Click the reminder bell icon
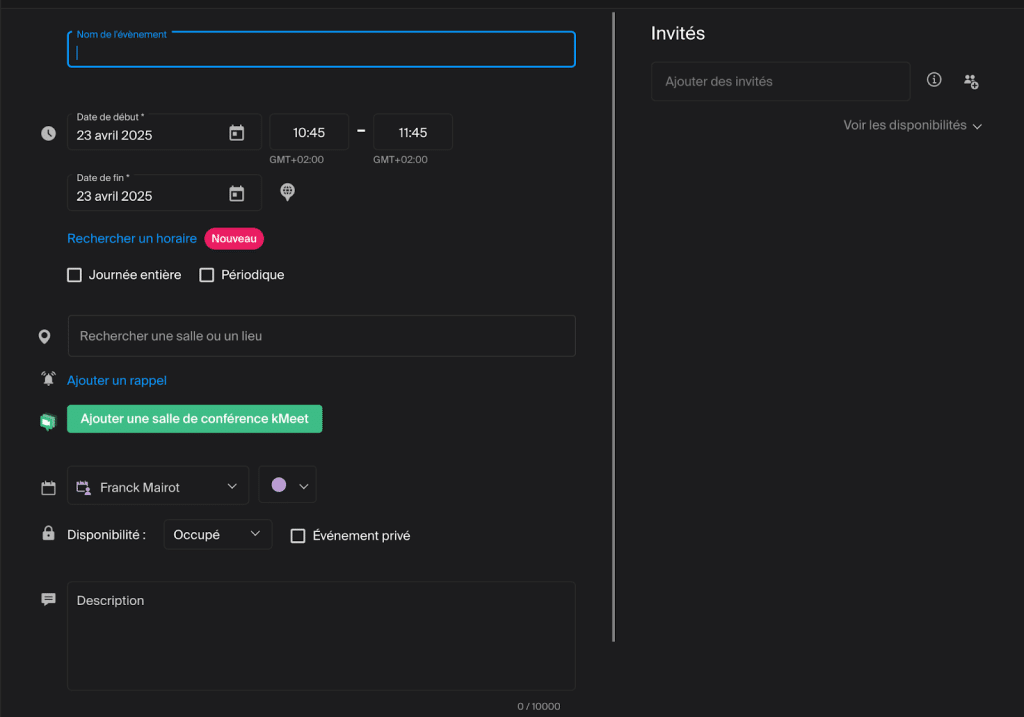Viewport: 1024px width, 717px height. click(48, 379)
